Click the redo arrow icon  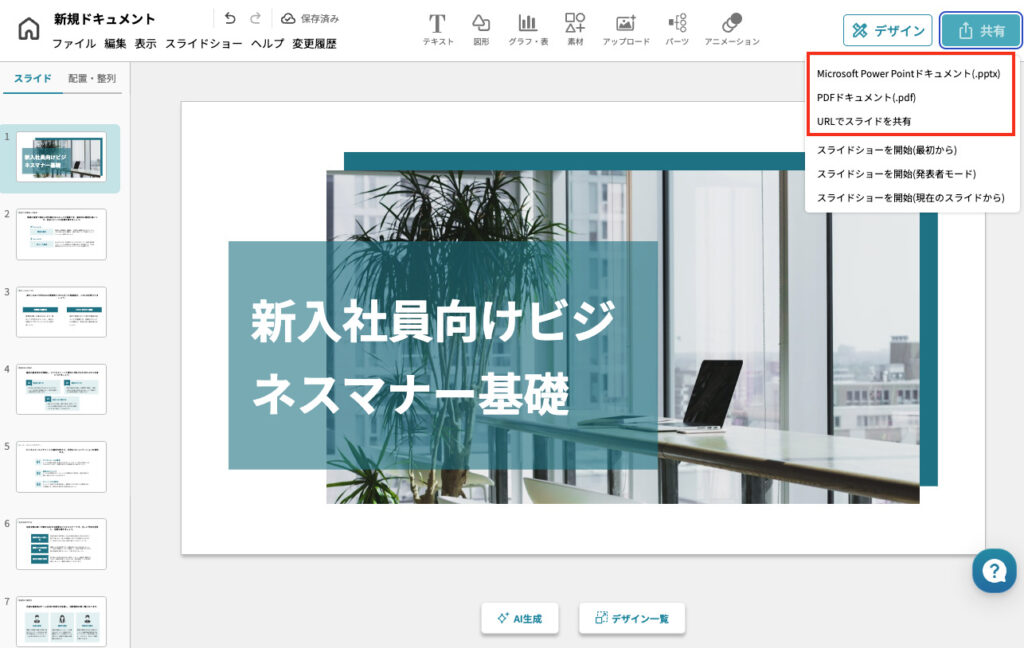tap(256, 19)
